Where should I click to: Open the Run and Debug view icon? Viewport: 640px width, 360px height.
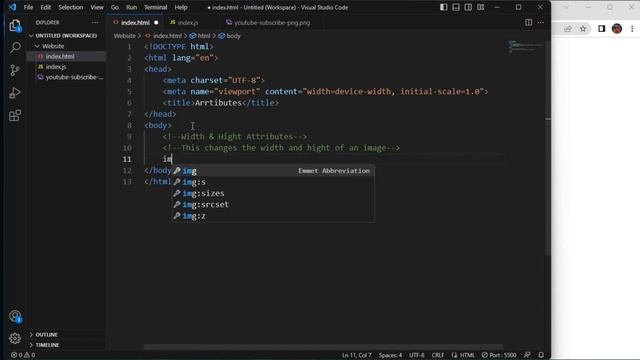click(x=15, y=93)
